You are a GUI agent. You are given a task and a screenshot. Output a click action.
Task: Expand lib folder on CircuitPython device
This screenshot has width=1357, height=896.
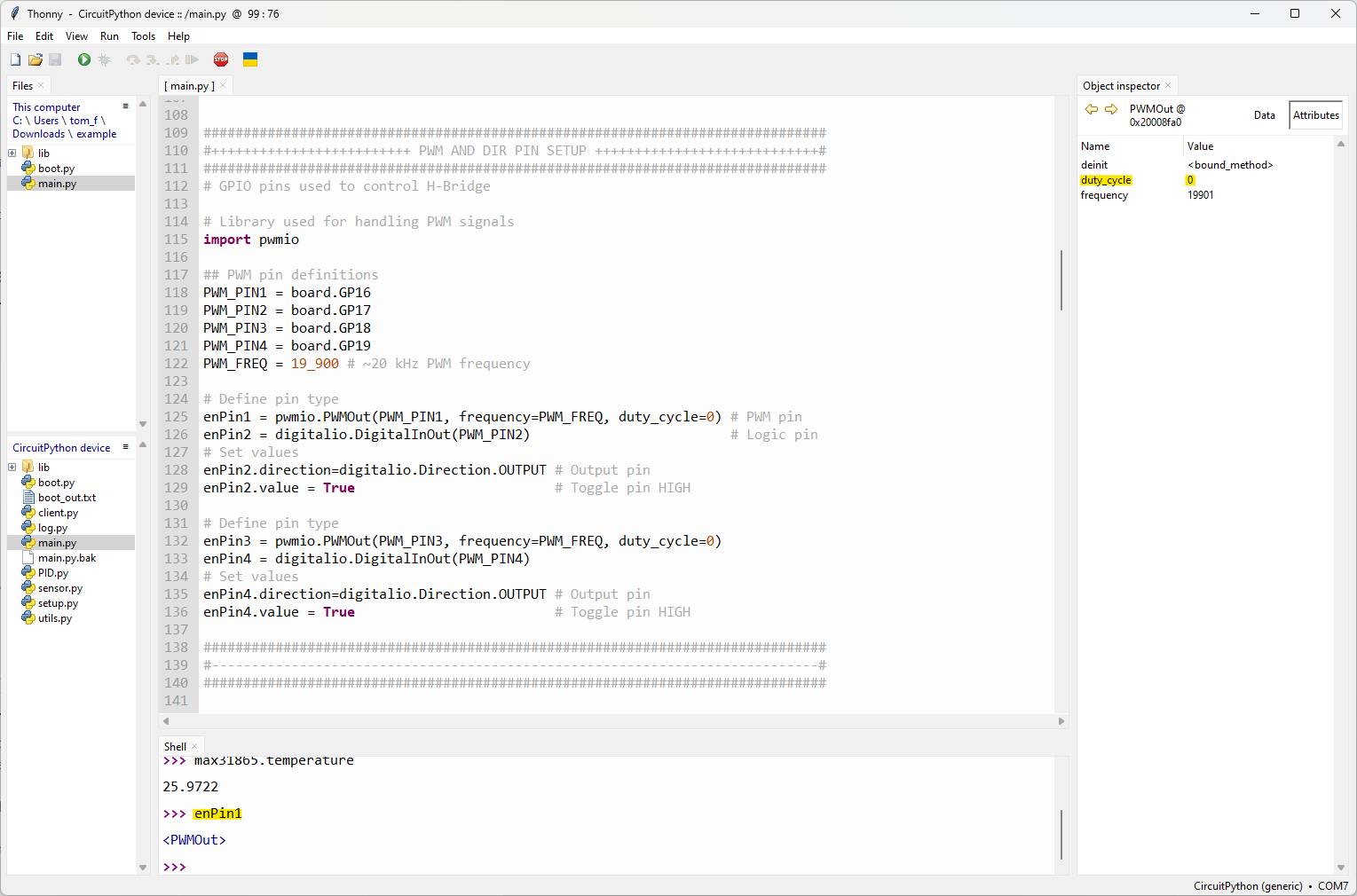coord(12,468)
